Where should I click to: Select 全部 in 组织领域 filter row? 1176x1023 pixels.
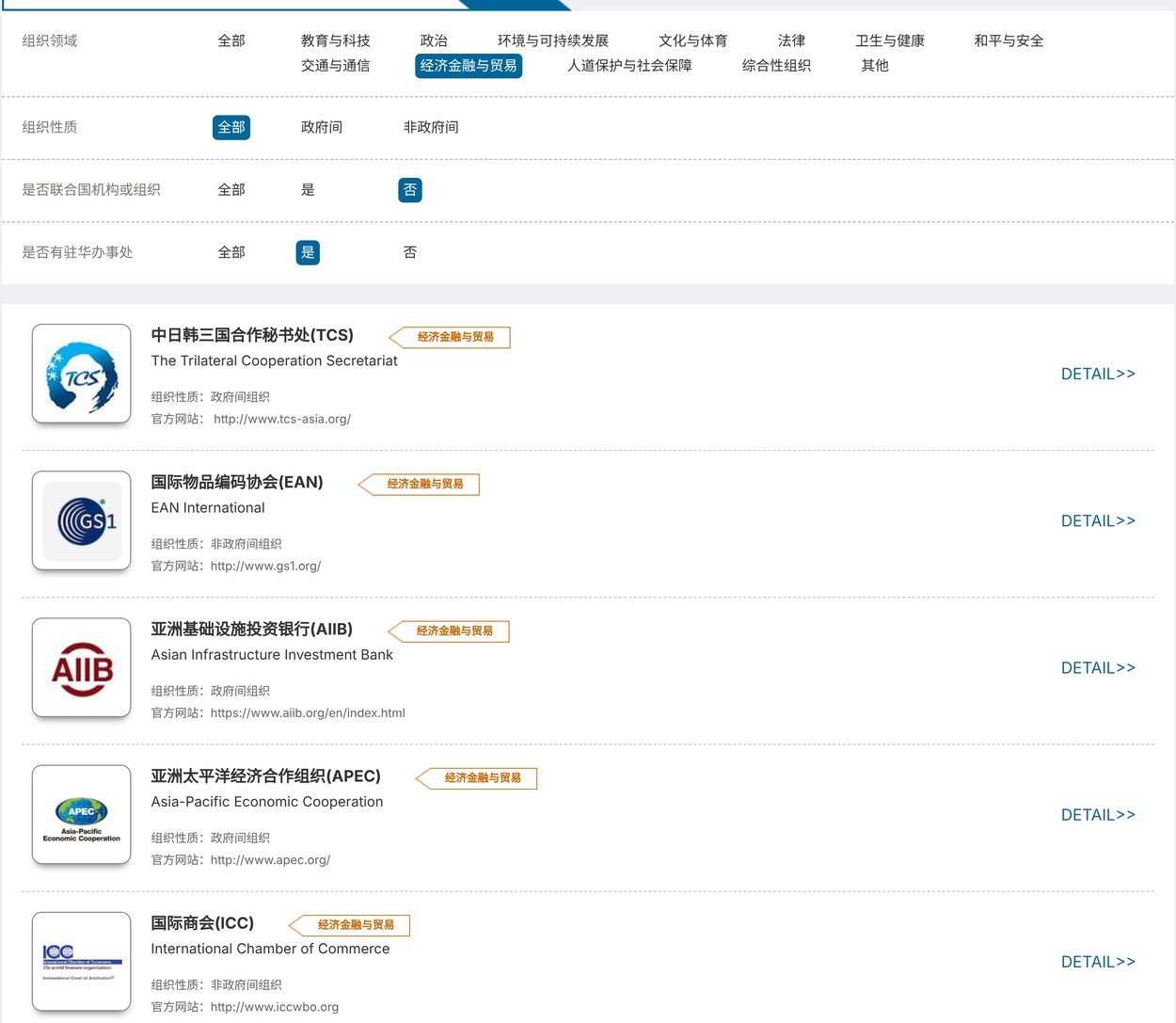(231, 40)
